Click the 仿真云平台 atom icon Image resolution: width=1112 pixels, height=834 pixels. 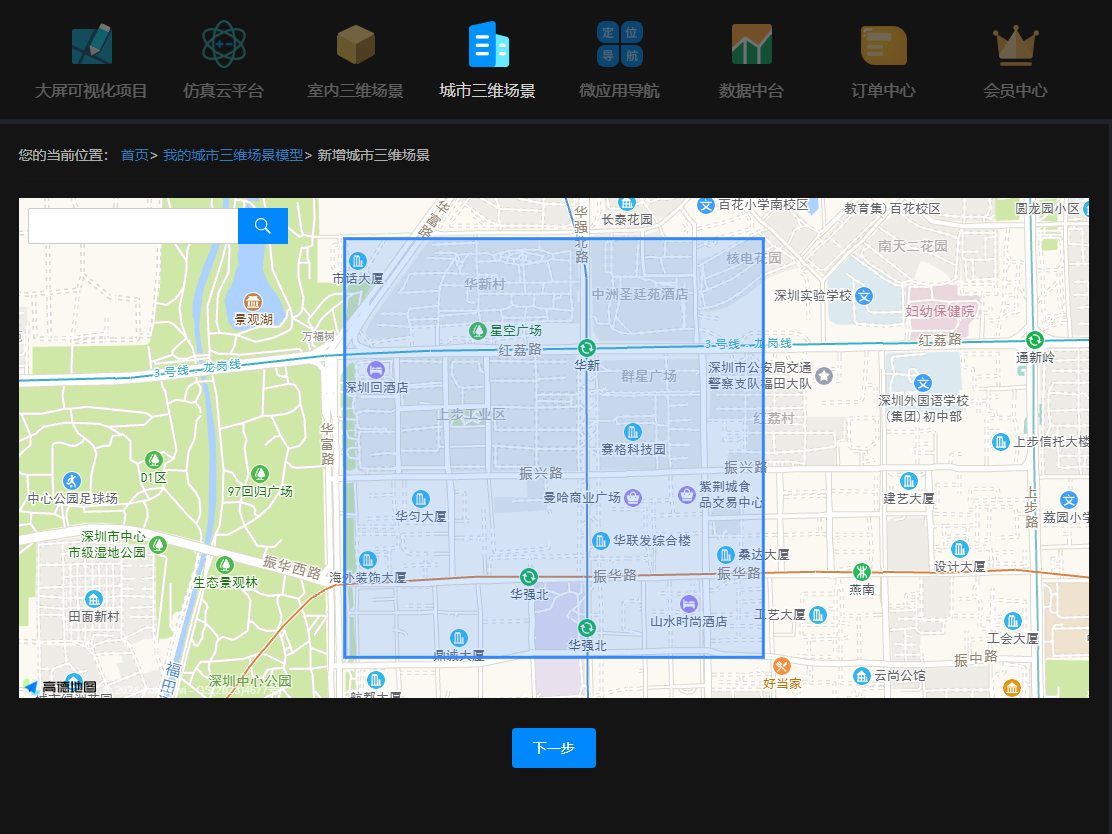[x=223, y=44]
